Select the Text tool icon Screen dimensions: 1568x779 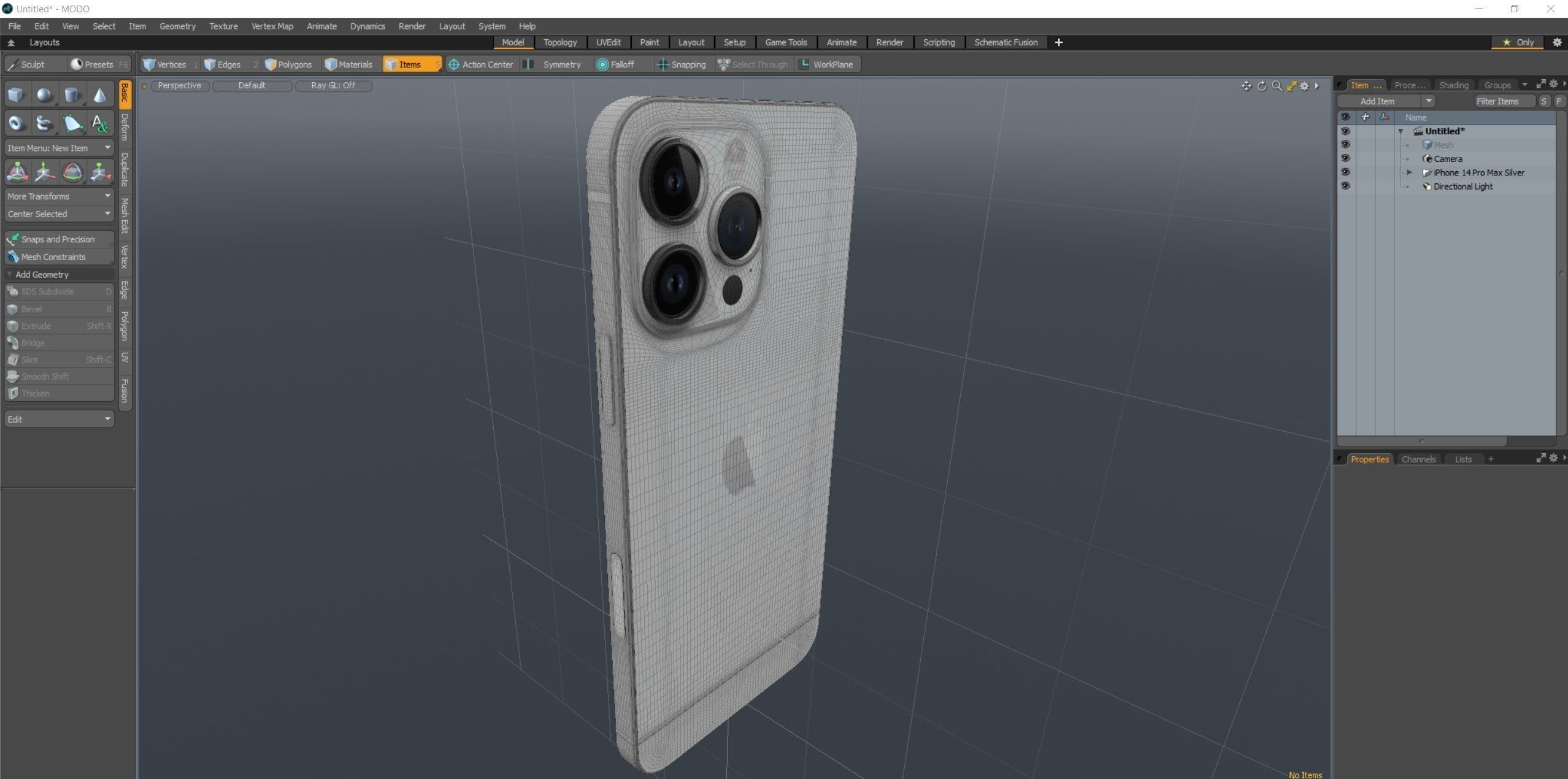click(99, 123)
